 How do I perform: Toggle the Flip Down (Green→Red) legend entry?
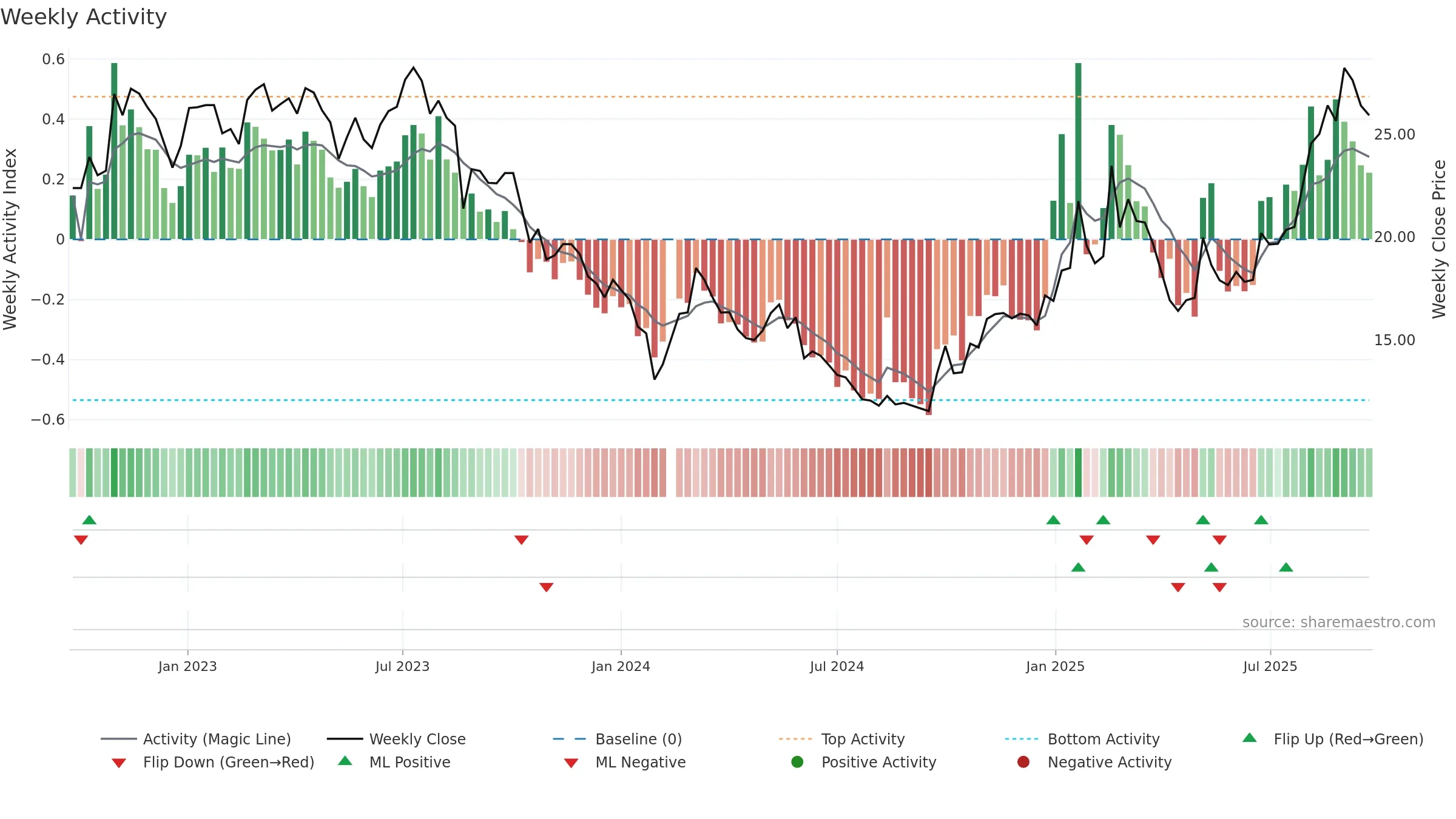point(212,762)
